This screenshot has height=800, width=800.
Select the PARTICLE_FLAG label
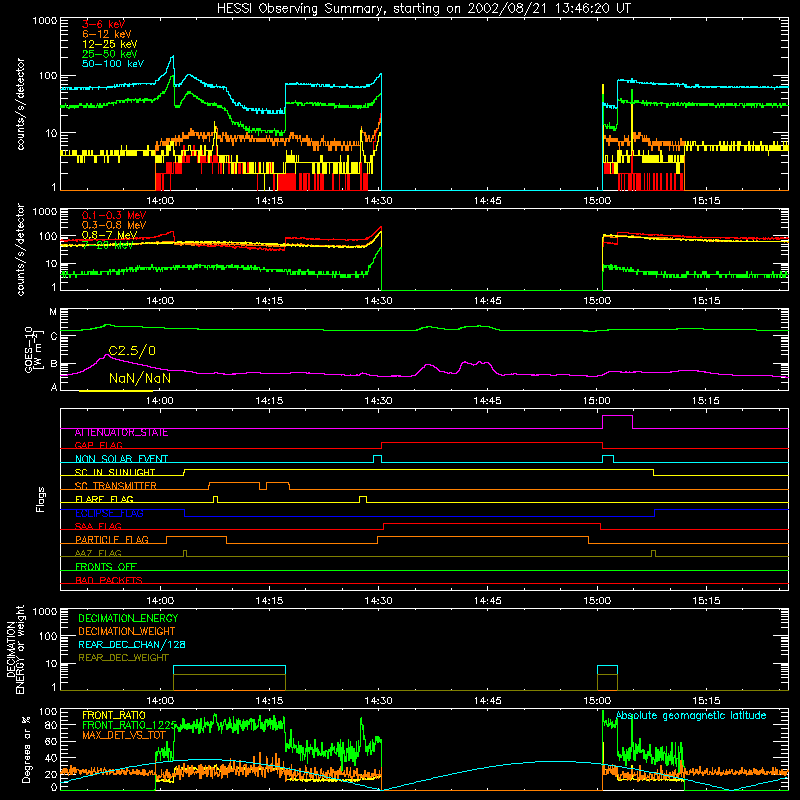click(112, 540)
